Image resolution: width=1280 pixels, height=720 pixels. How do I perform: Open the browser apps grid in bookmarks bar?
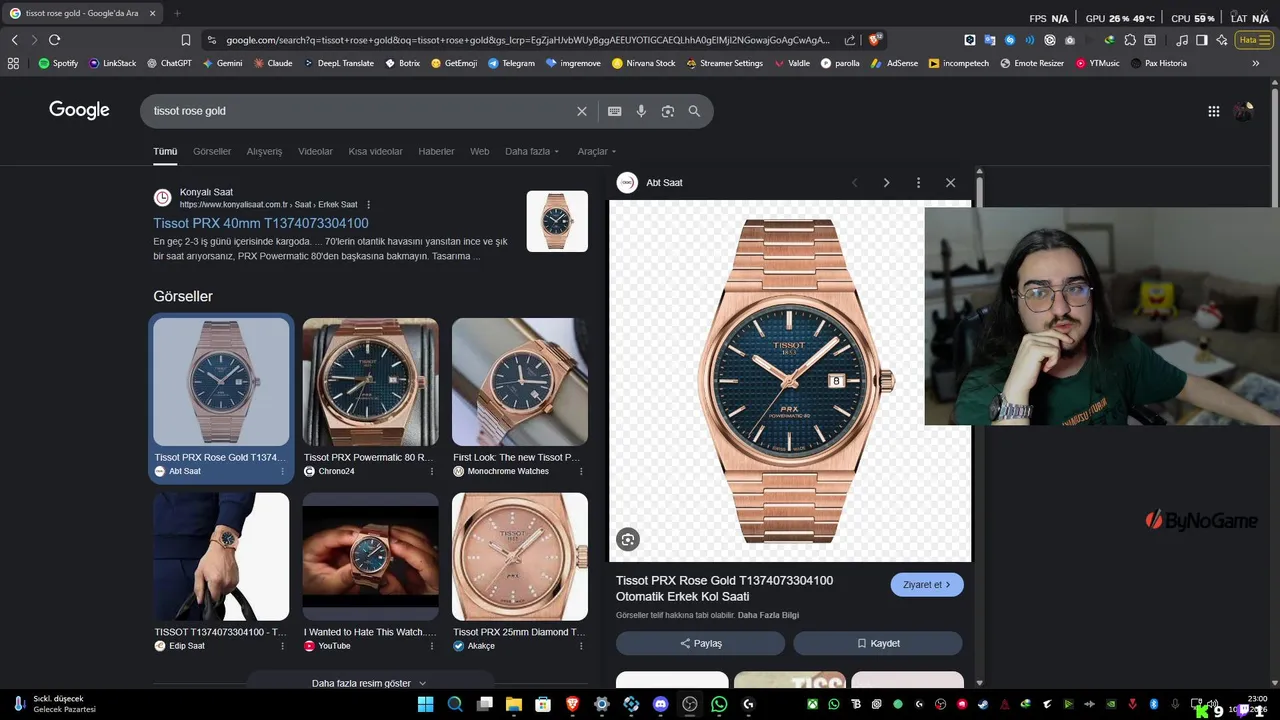pyautogui.click(x=13, y=63)
